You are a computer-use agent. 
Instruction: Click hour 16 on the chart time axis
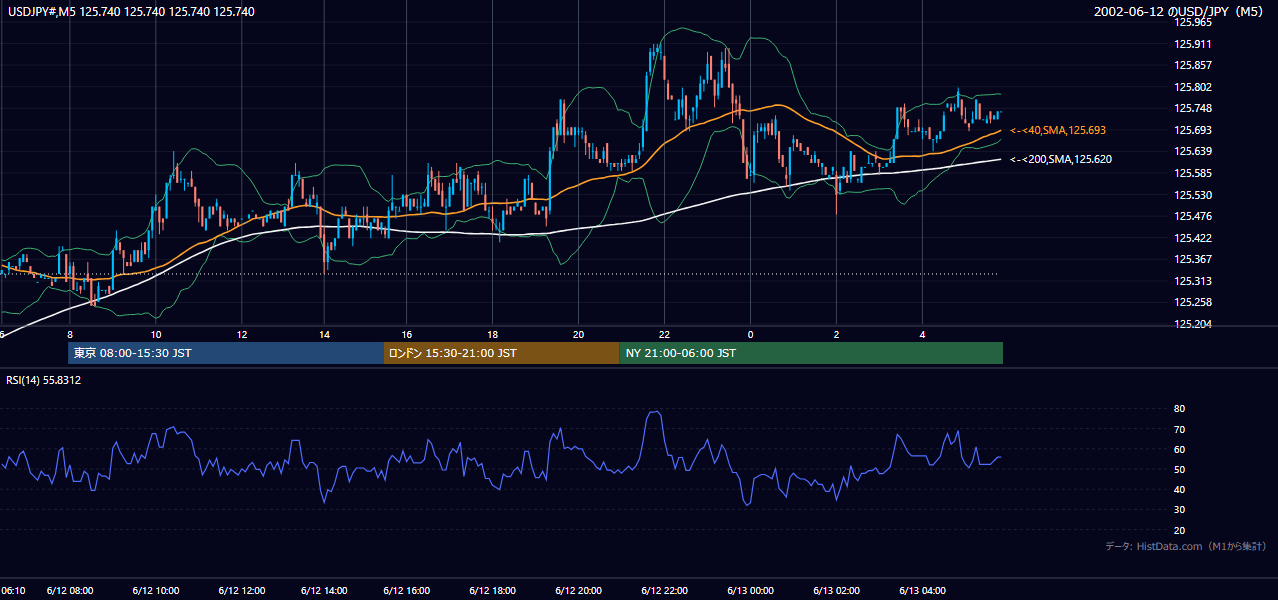click(x=407, y=334)
